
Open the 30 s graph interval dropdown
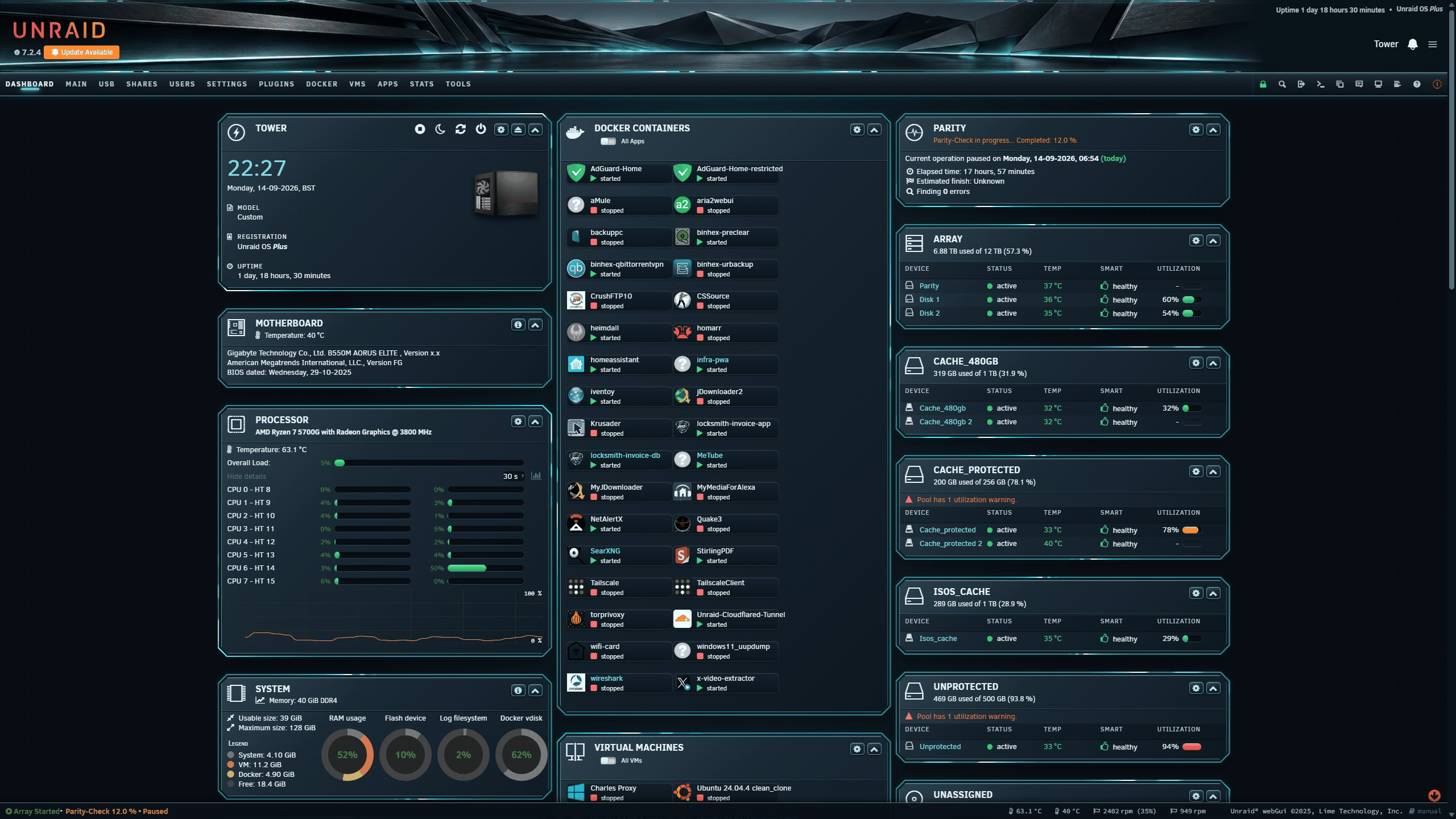tap(514, 476)
